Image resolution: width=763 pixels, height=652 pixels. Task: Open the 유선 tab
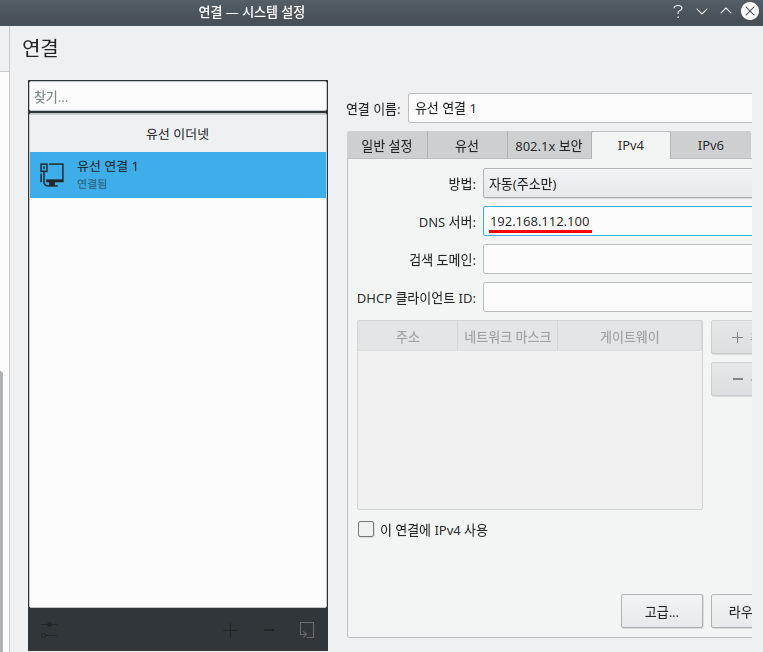point(467,146)
